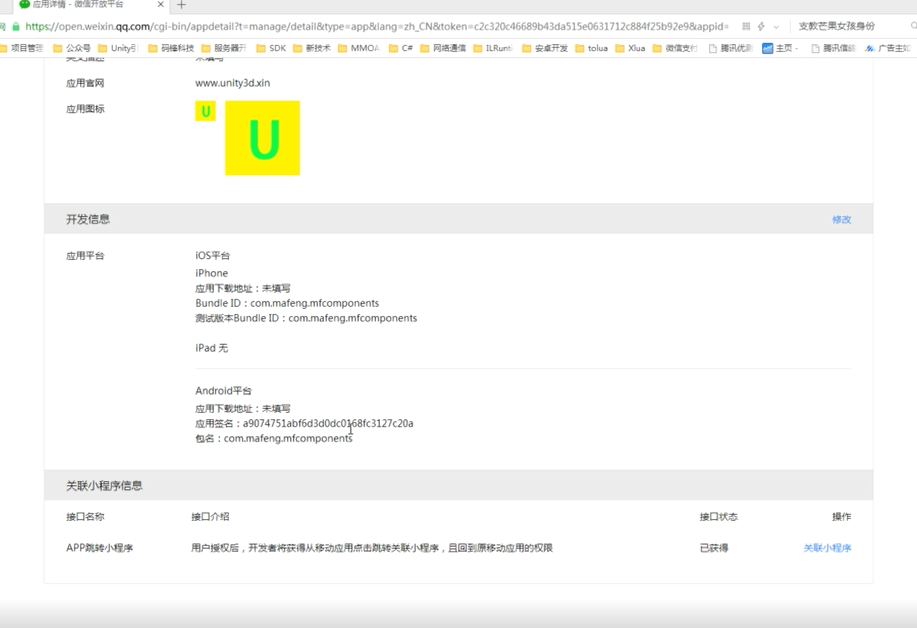Click the green HTTPS lock icon in address bar
The width and height of the screenshot is (917, 628).
coord(18,27)
